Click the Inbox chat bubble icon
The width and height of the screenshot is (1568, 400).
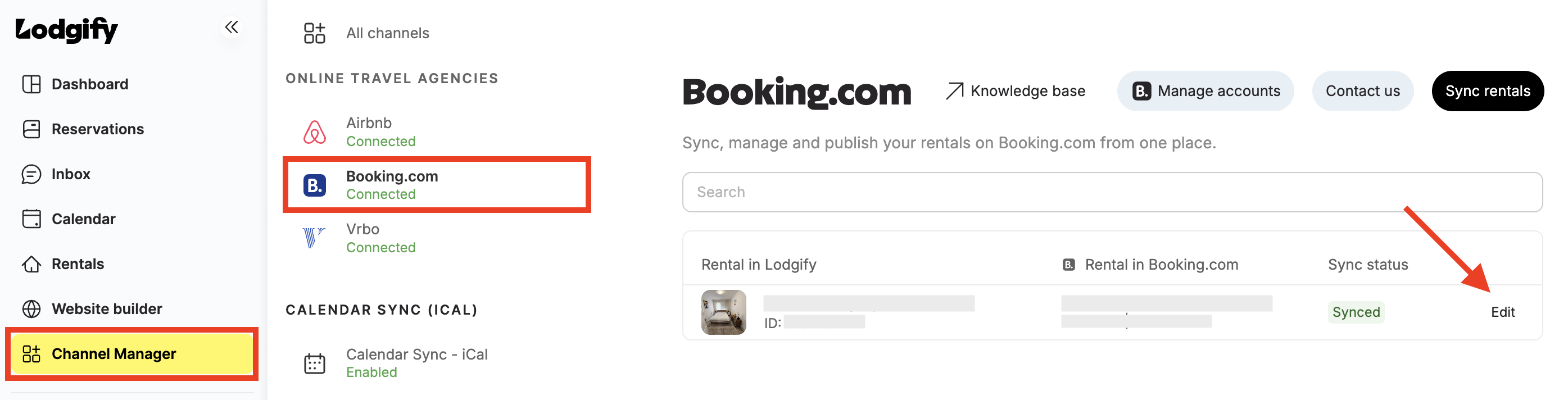point(31,174)
